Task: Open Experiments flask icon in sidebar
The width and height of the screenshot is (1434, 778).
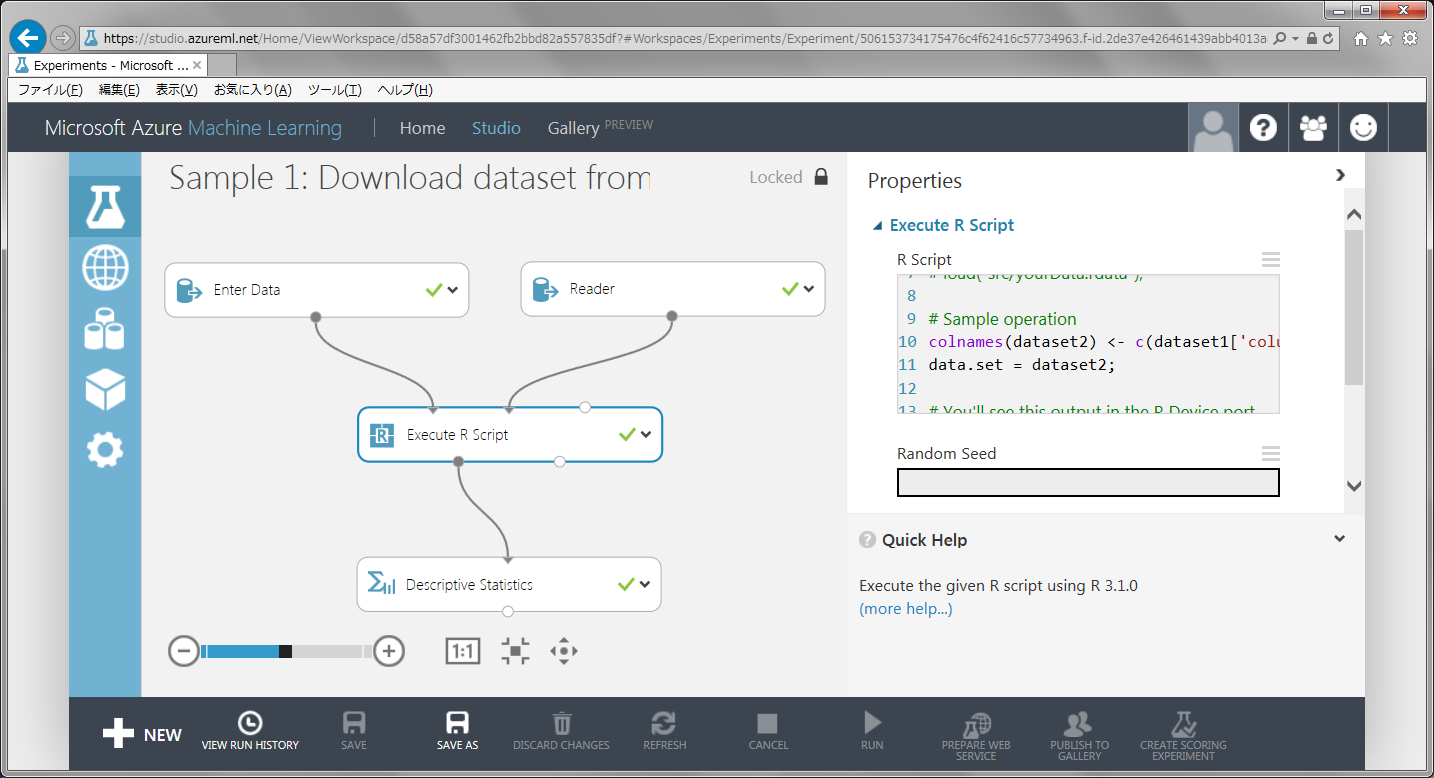Action: (105, 206)
